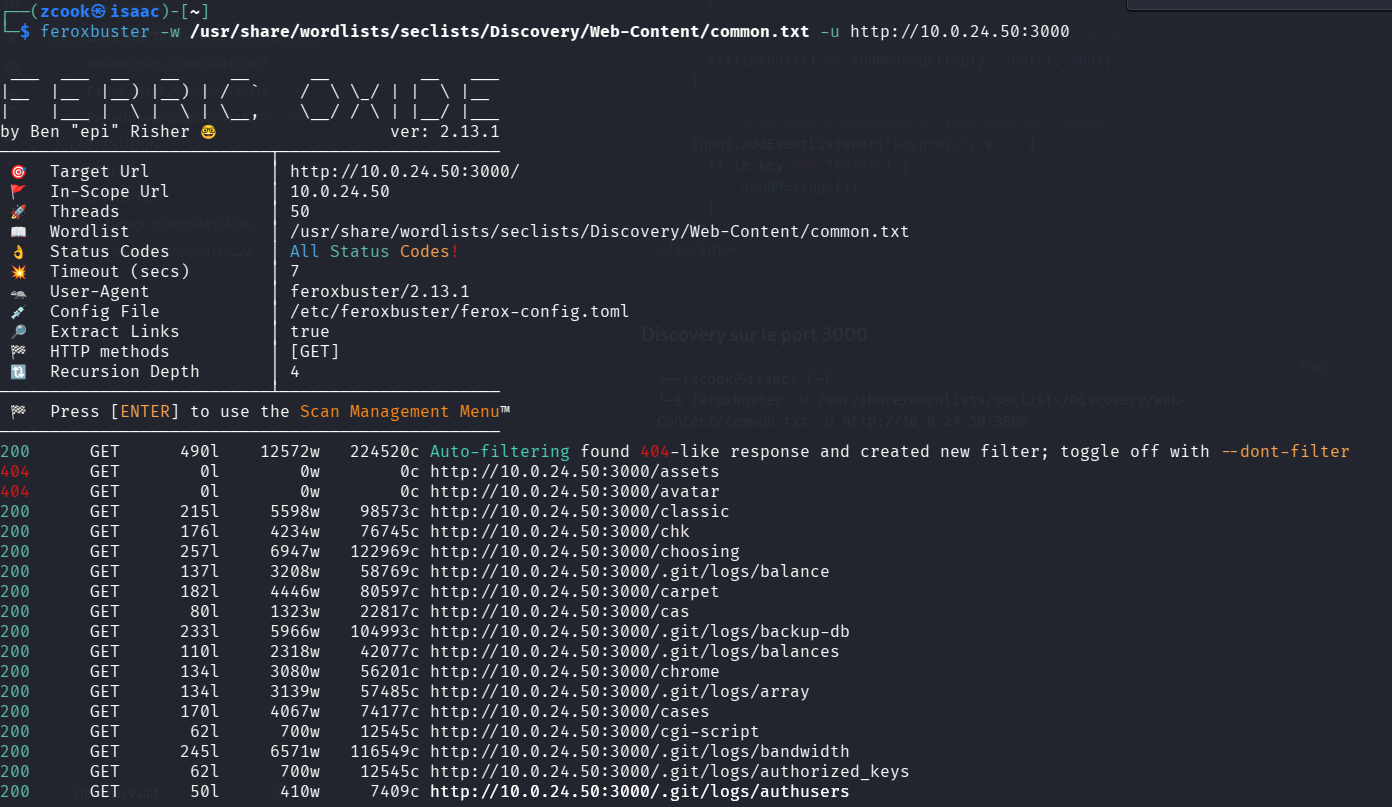Click the 7409c size on authusers row
This screenshot has height=807, width=1392.
(x=395, y=792)
